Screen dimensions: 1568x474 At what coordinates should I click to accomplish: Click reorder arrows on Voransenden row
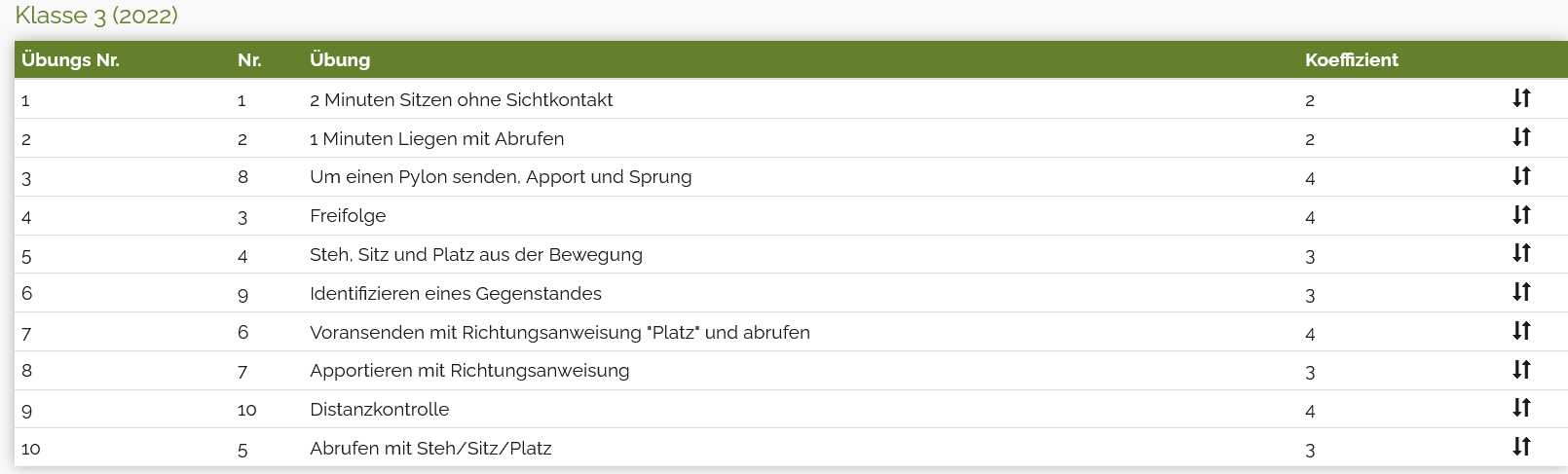[1521, 331]
